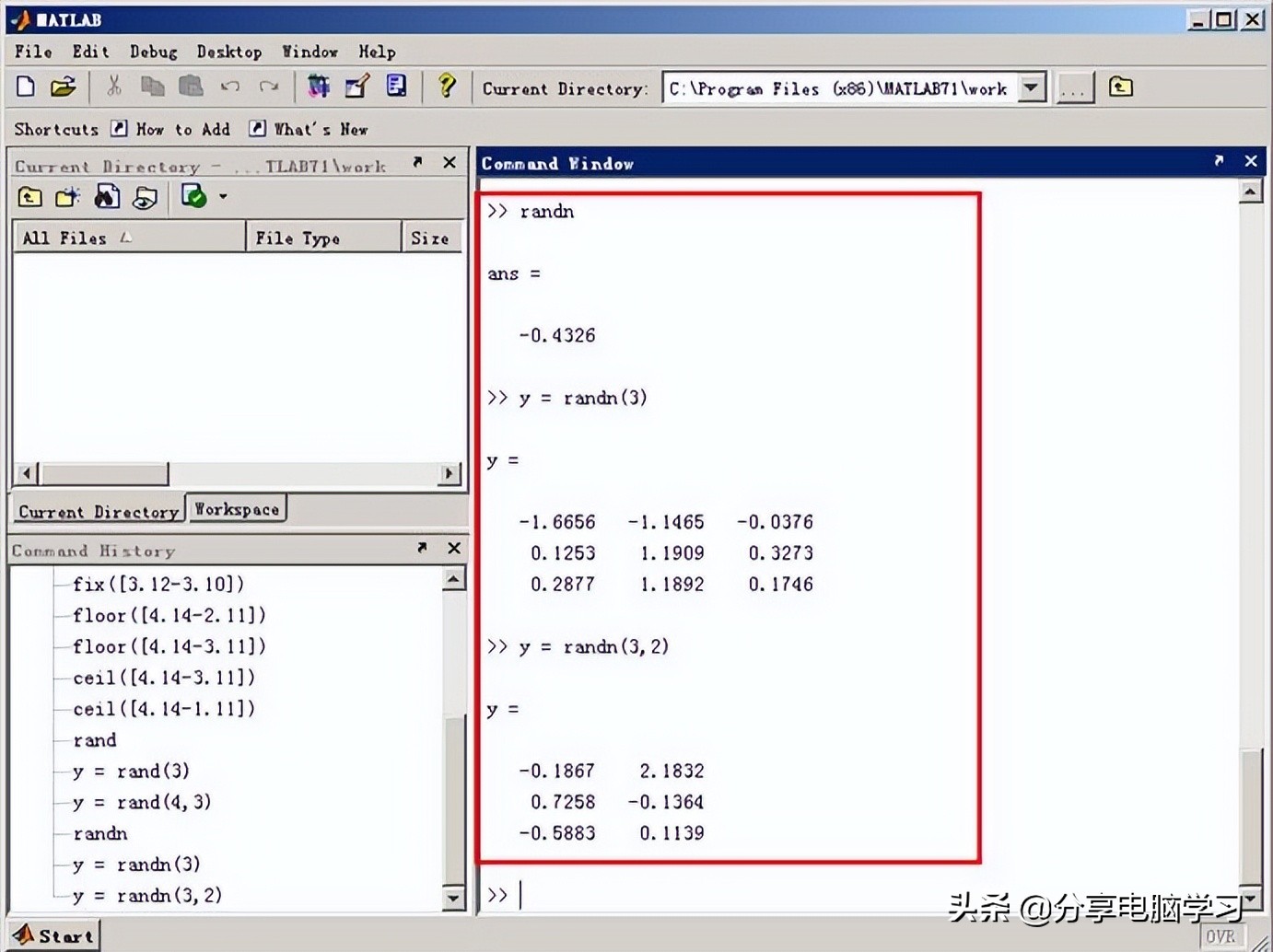1273x952 pixels.
Task: Open the Help menu
Action: pos(377,52)
